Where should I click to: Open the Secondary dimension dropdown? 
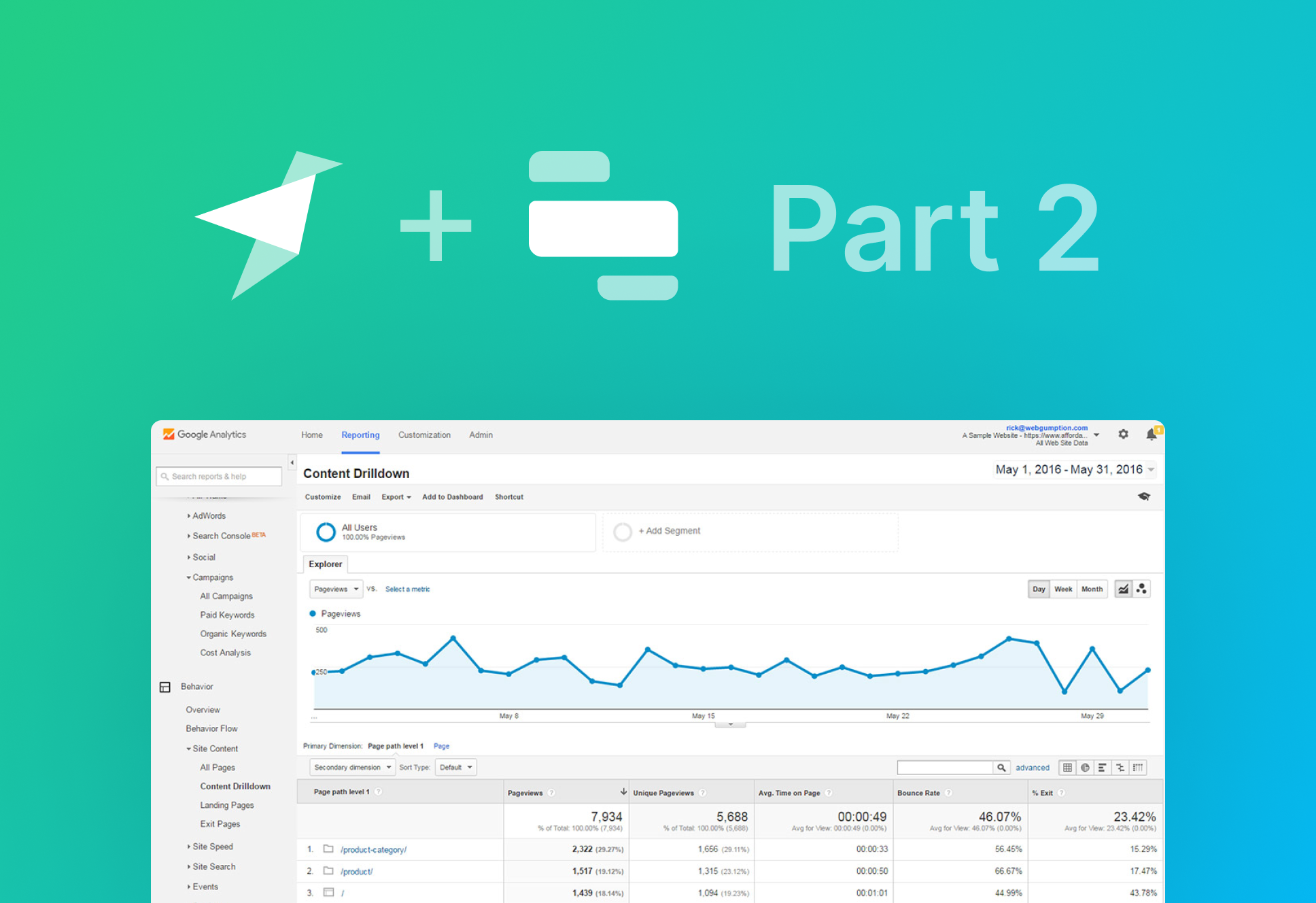tap(352, 767)
